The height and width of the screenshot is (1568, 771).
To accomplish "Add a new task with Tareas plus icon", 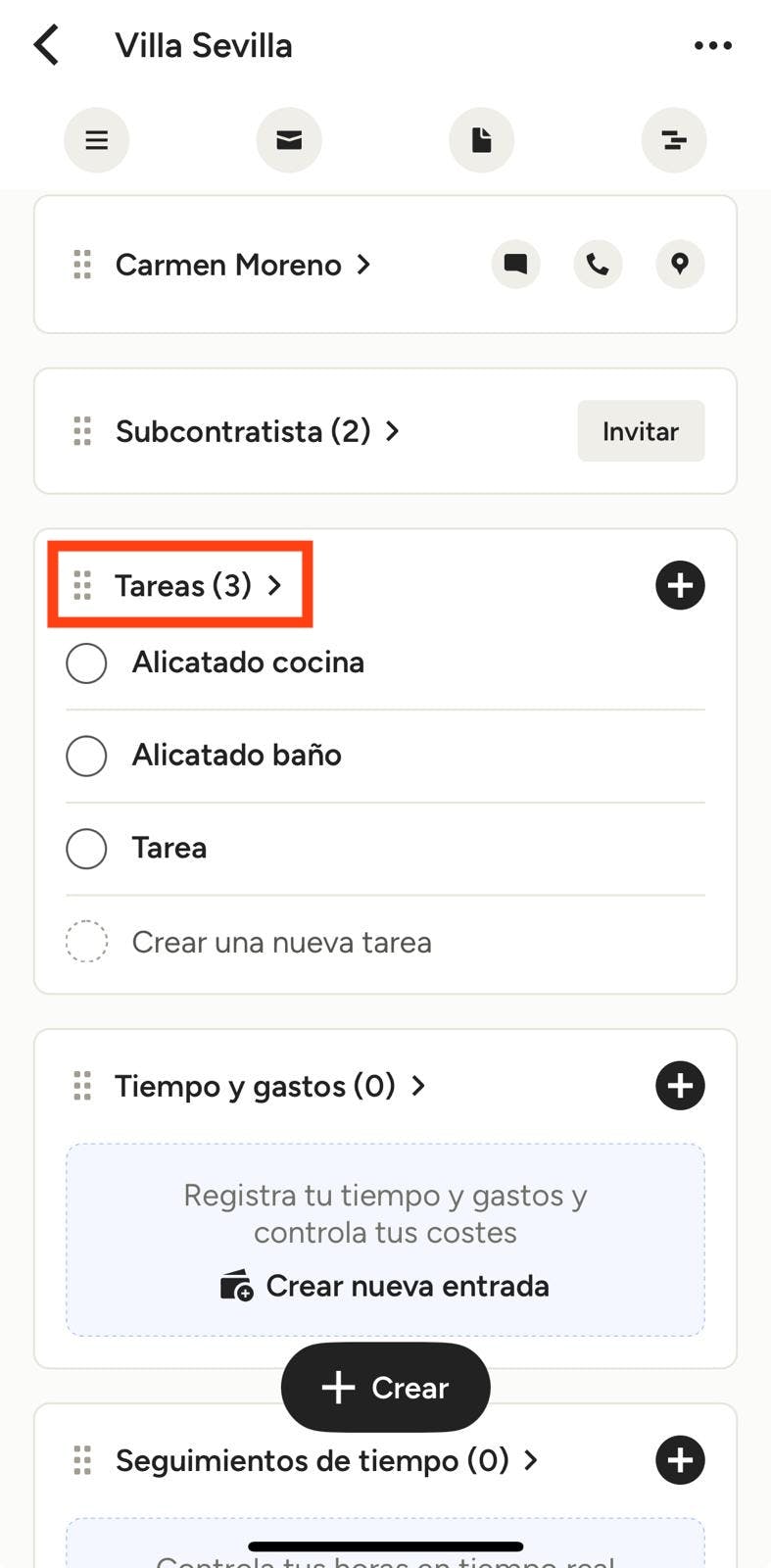I will (x=680, y=585).
